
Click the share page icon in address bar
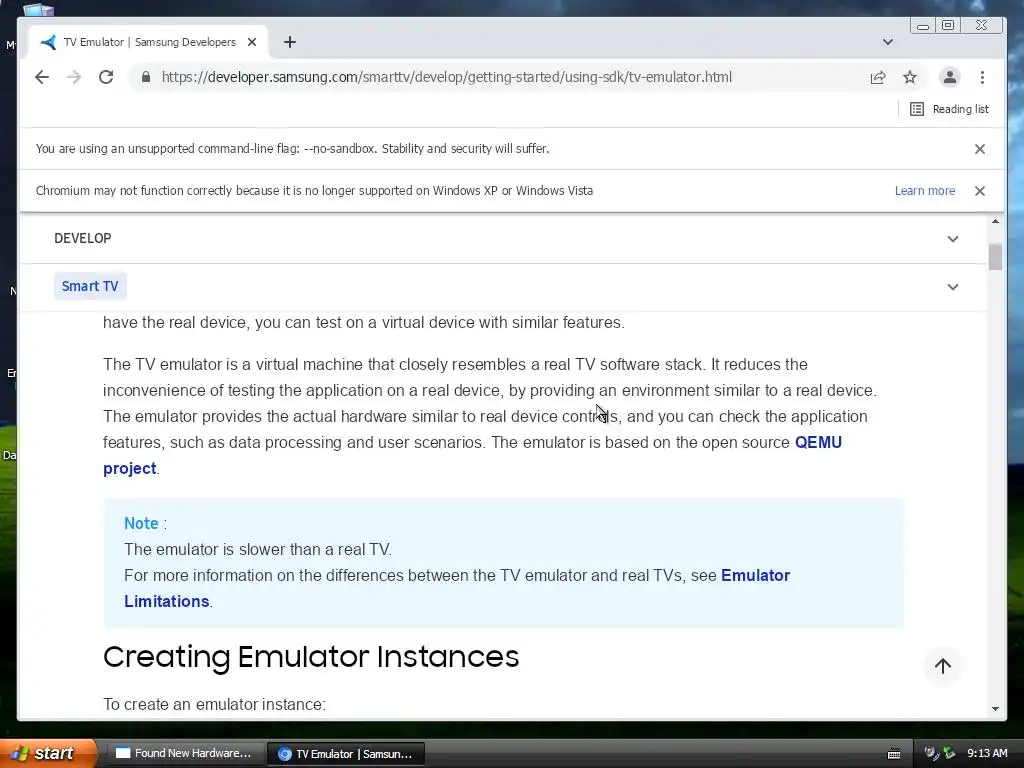tap(878, 77)
